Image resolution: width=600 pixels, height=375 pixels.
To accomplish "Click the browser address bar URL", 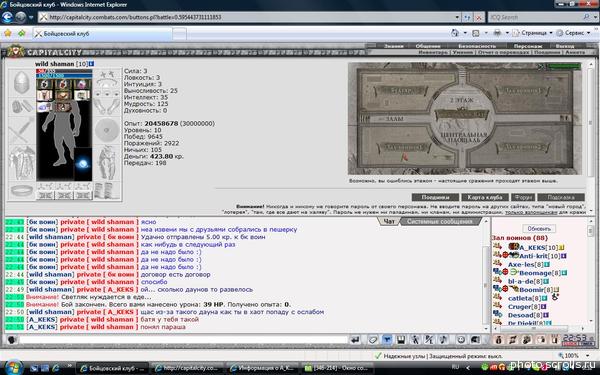I will (x=135, y=17).
